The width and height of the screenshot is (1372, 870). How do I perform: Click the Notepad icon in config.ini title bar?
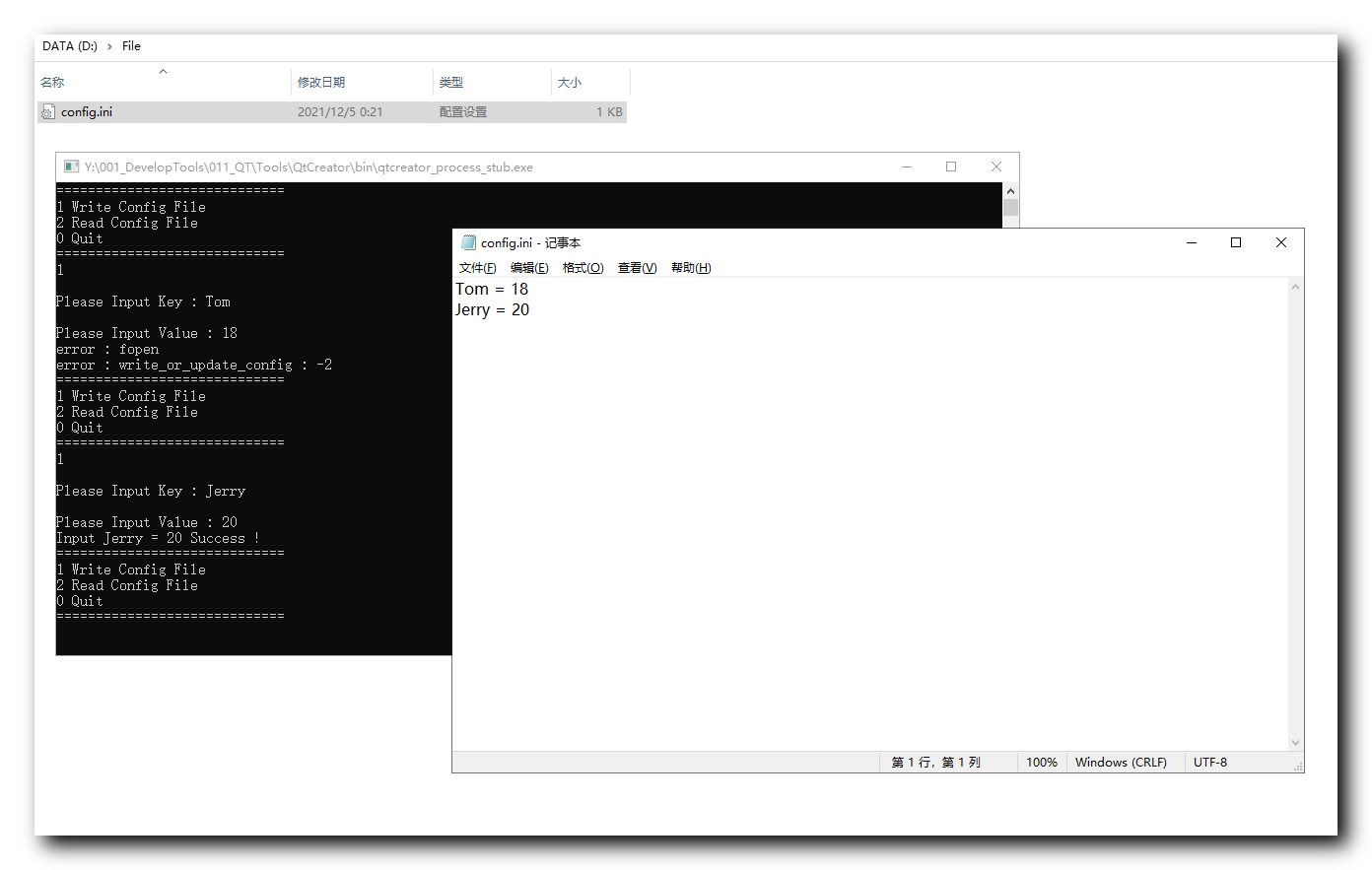(469, 242)
